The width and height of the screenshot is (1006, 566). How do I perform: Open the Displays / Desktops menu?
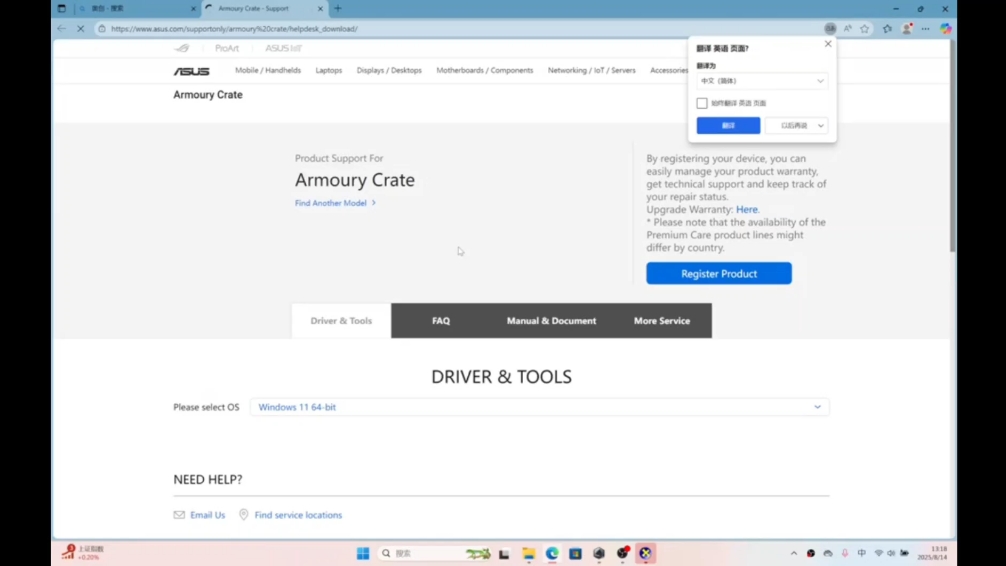point(389,71)
